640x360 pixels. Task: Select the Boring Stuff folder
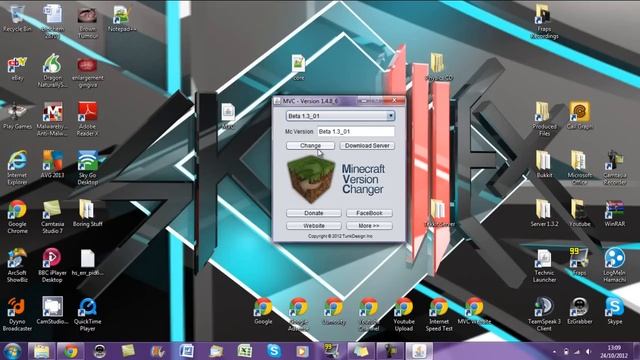(x=87, y=213)
